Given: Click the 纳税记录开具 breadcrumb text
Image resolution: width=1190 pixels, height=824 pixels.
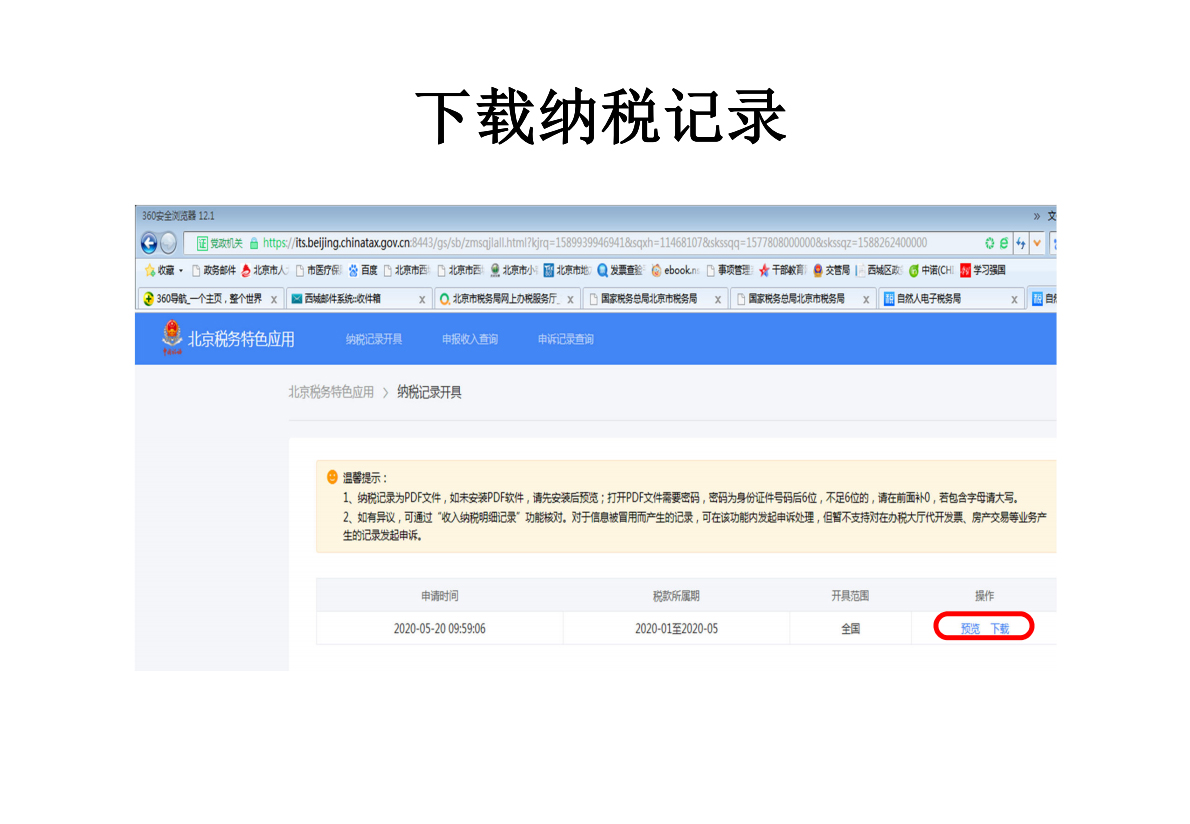Looking at the screenshot, I should pos(430,392).
